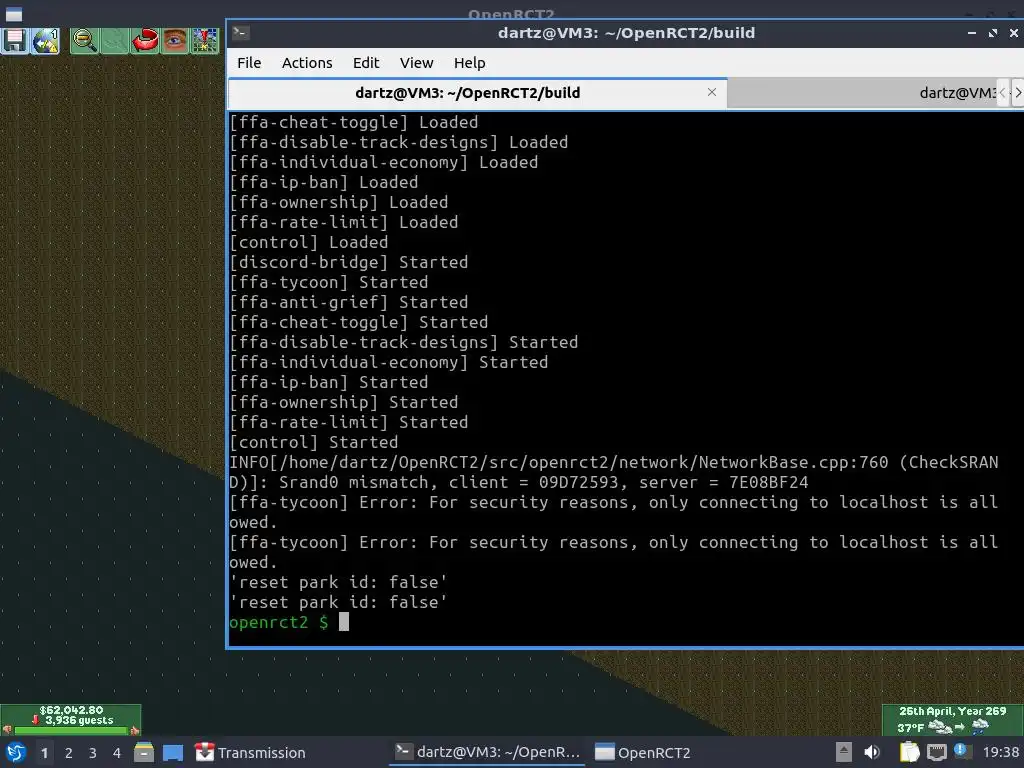
Task: Switch to workspace 1
Action: pyautogui.click(x=44, y=753)
